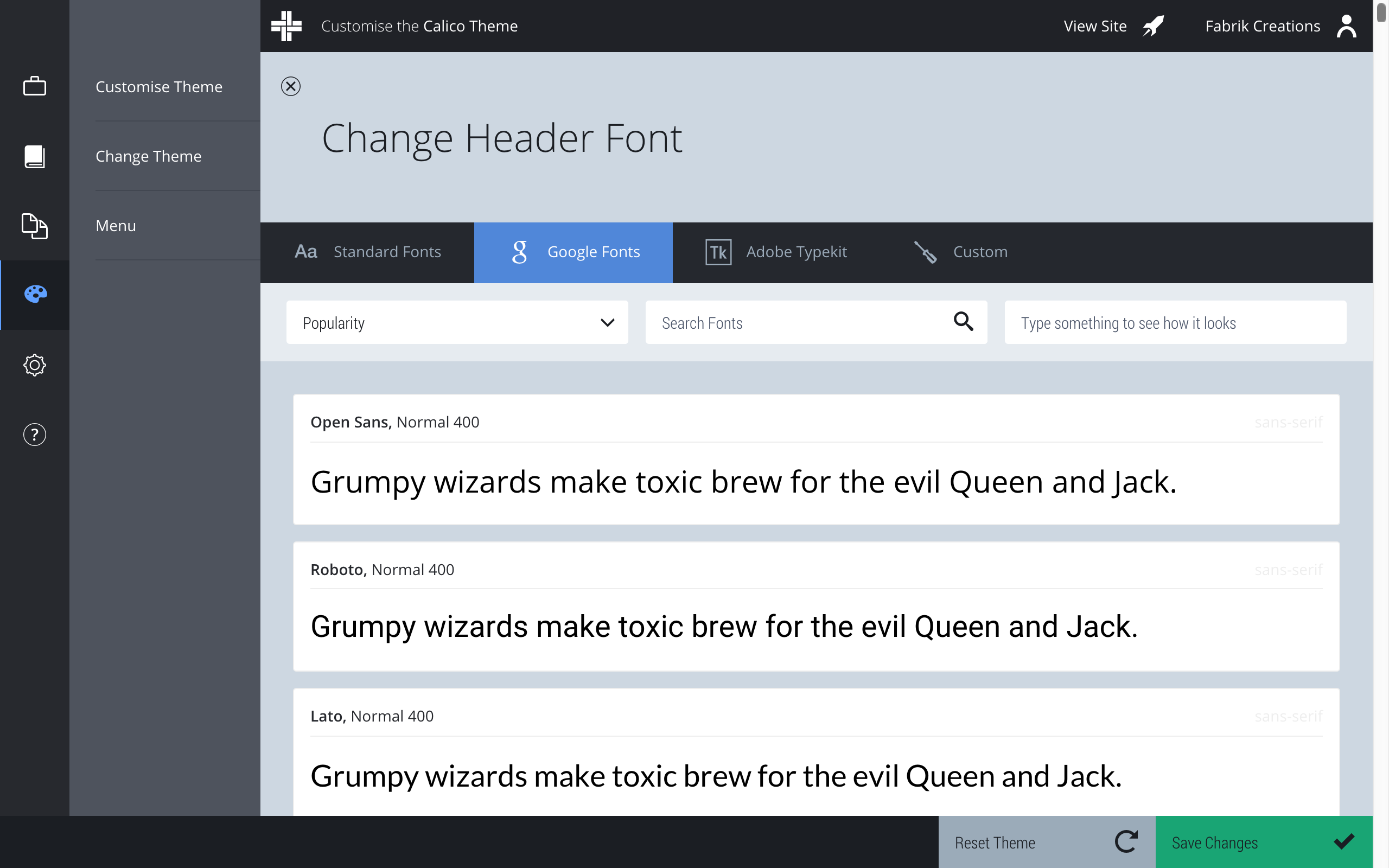Screen dimensions: 1389x868
Task: Switch to the Adobe Typekit tab
Action: pos(776,252)
